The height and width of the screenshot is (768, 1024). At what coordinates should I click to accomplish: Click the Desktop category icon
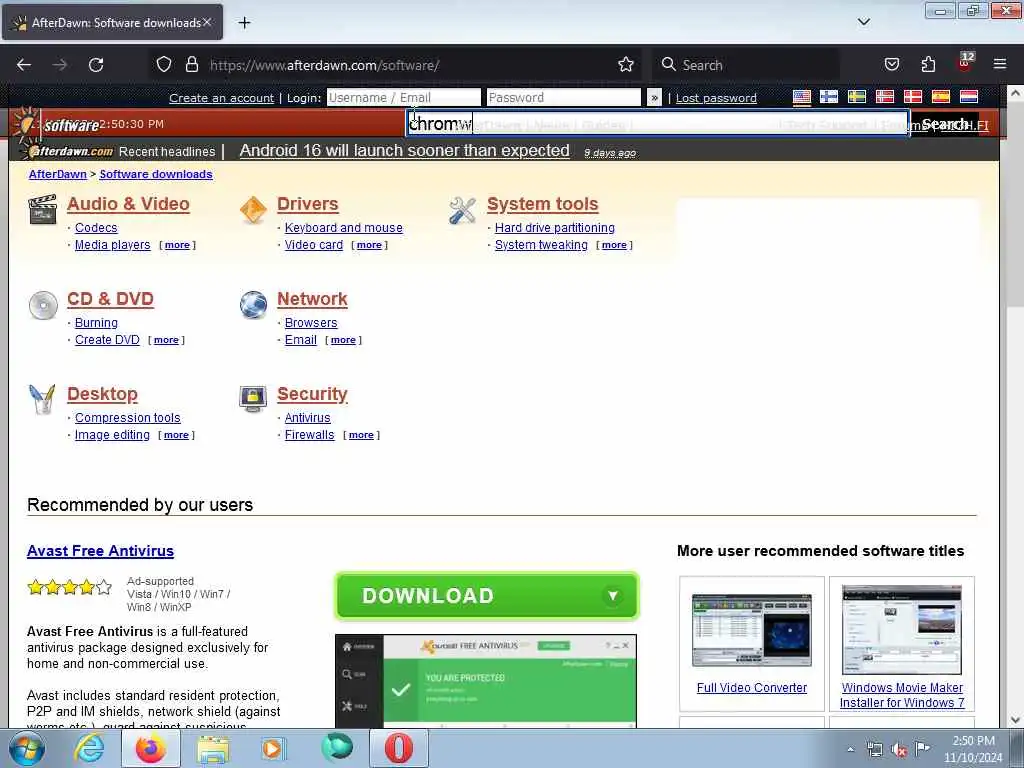[x=42, y=399]
